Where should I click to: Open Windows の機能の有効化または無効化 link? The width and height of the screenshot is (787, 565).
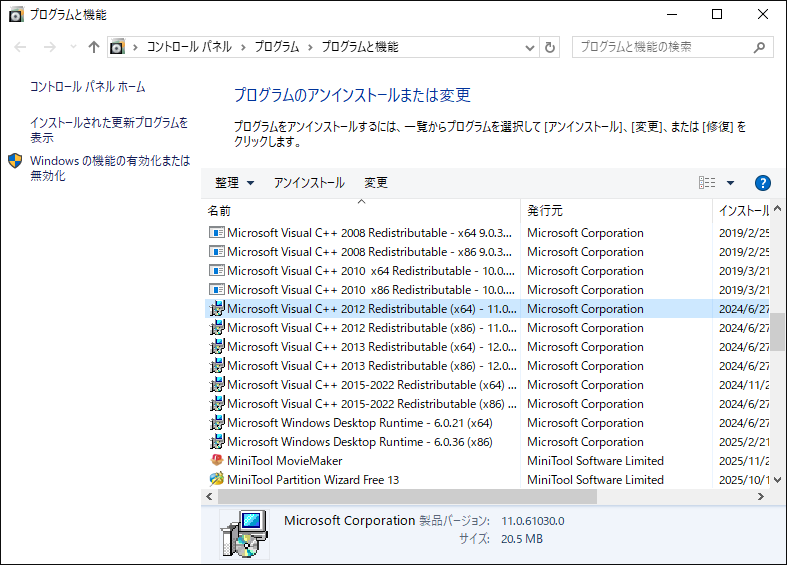pos(110,168)
